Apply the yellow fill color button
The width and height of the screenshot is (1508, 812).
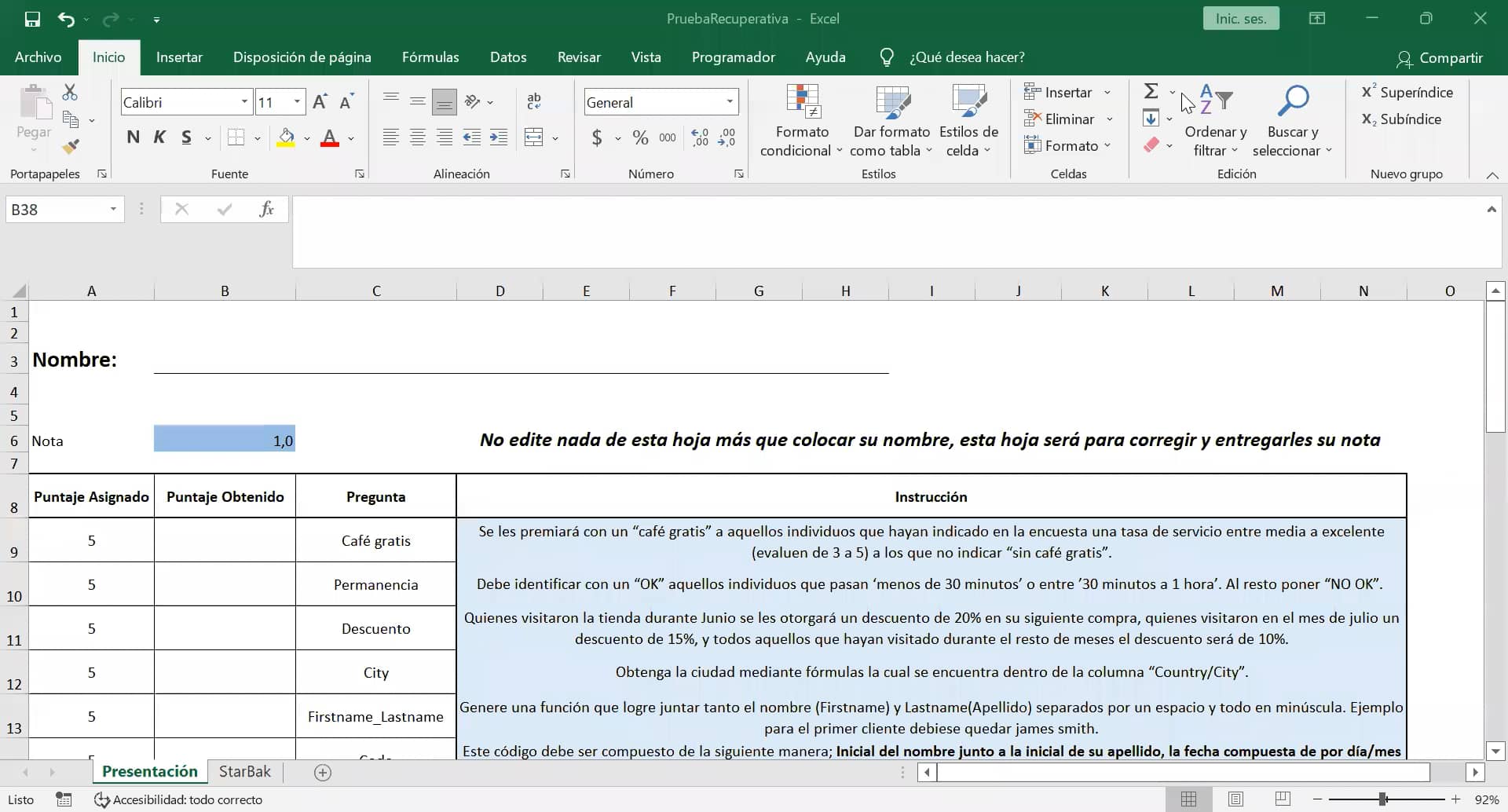[286, 138]
